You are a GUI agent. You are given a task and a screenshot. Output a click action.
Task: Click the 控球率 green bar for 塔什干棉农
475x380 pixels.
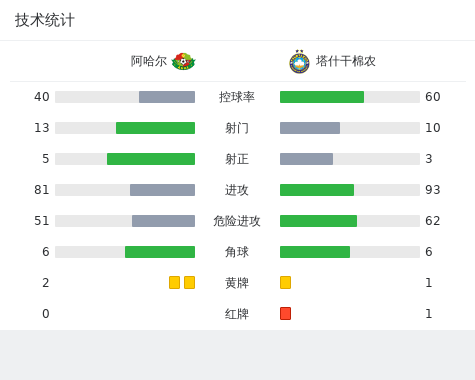pyautogui.click(x=322, y=97)
